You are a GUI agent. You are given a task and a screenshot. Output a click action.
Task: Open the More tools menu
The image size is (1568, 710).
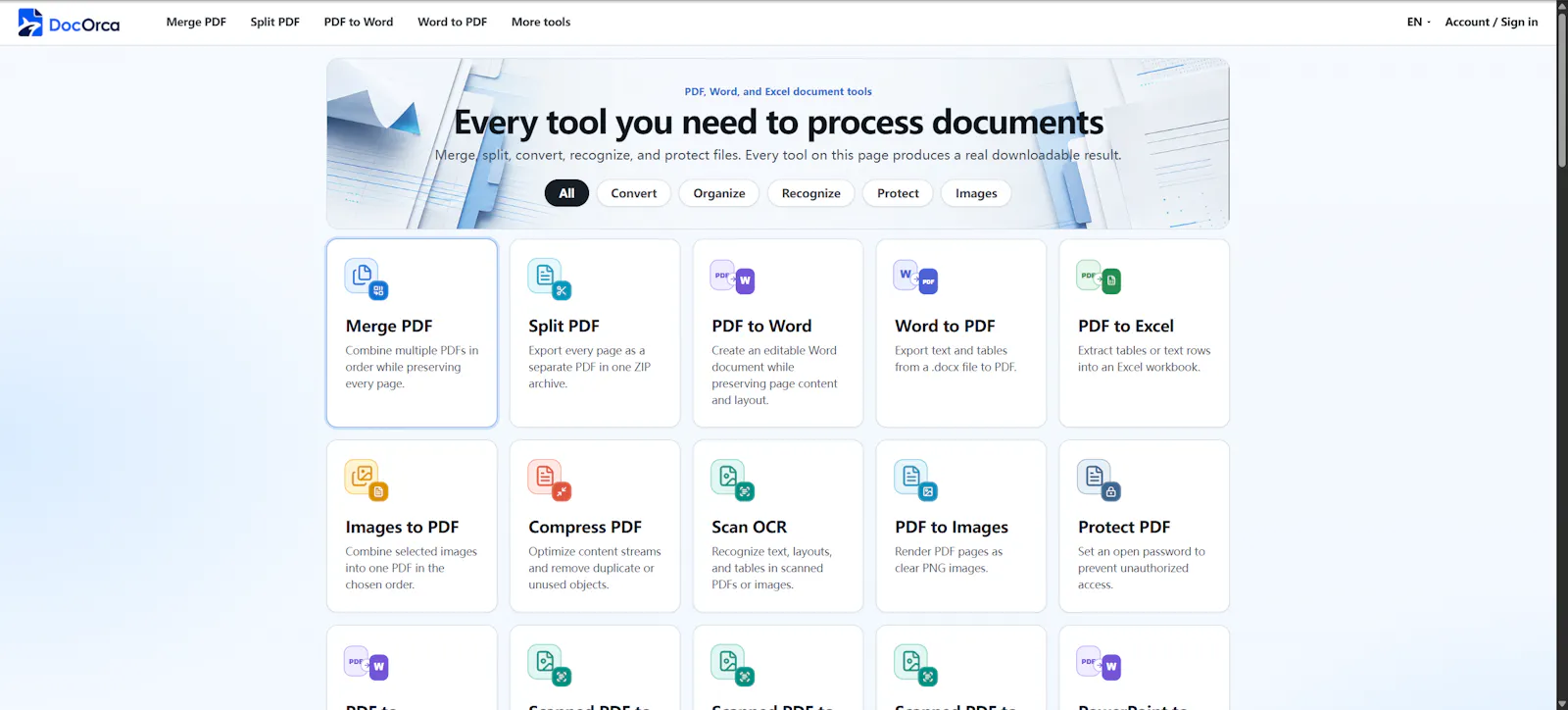[541, 22]
